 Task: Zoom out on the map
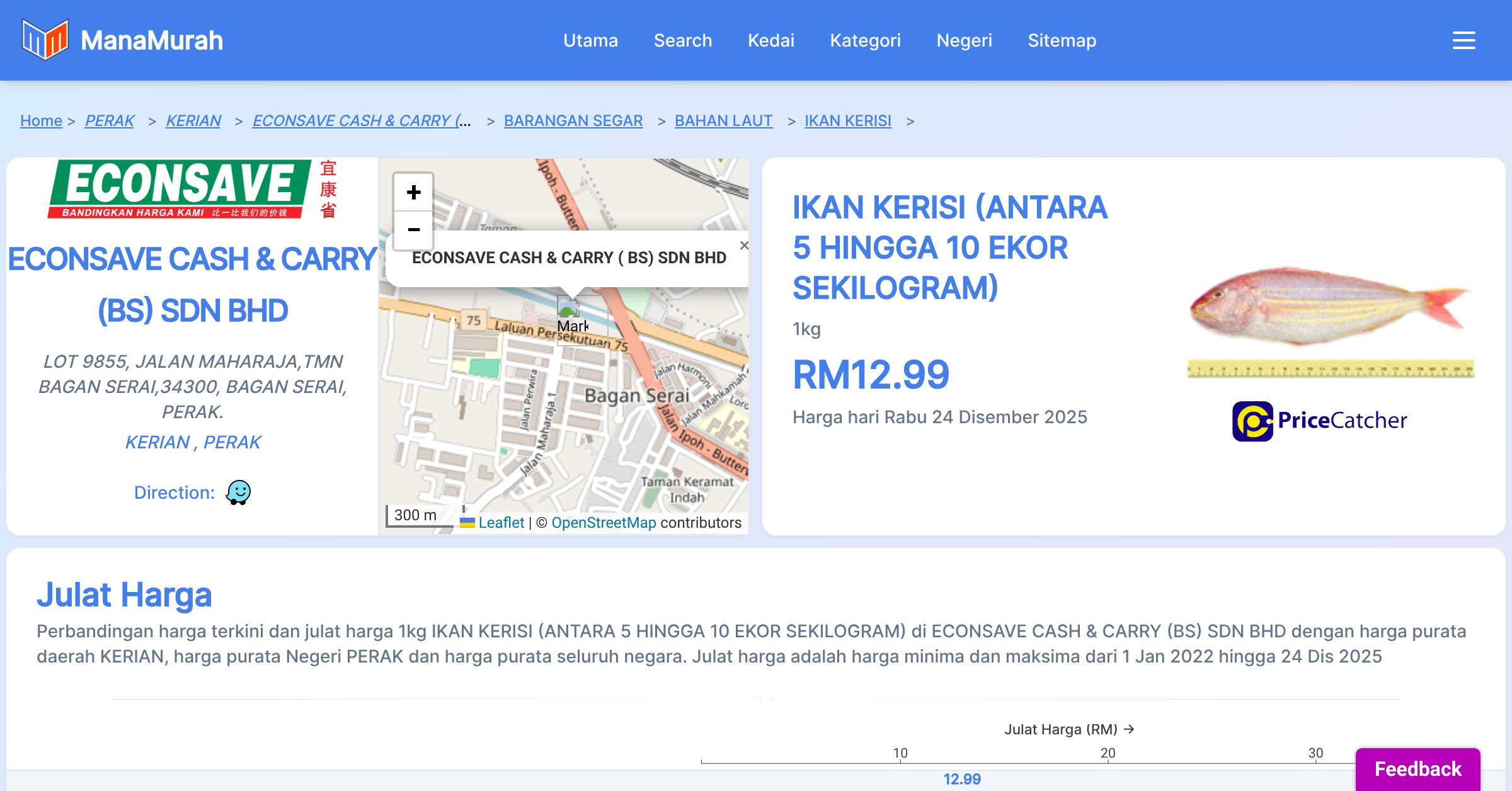point(413,230)
